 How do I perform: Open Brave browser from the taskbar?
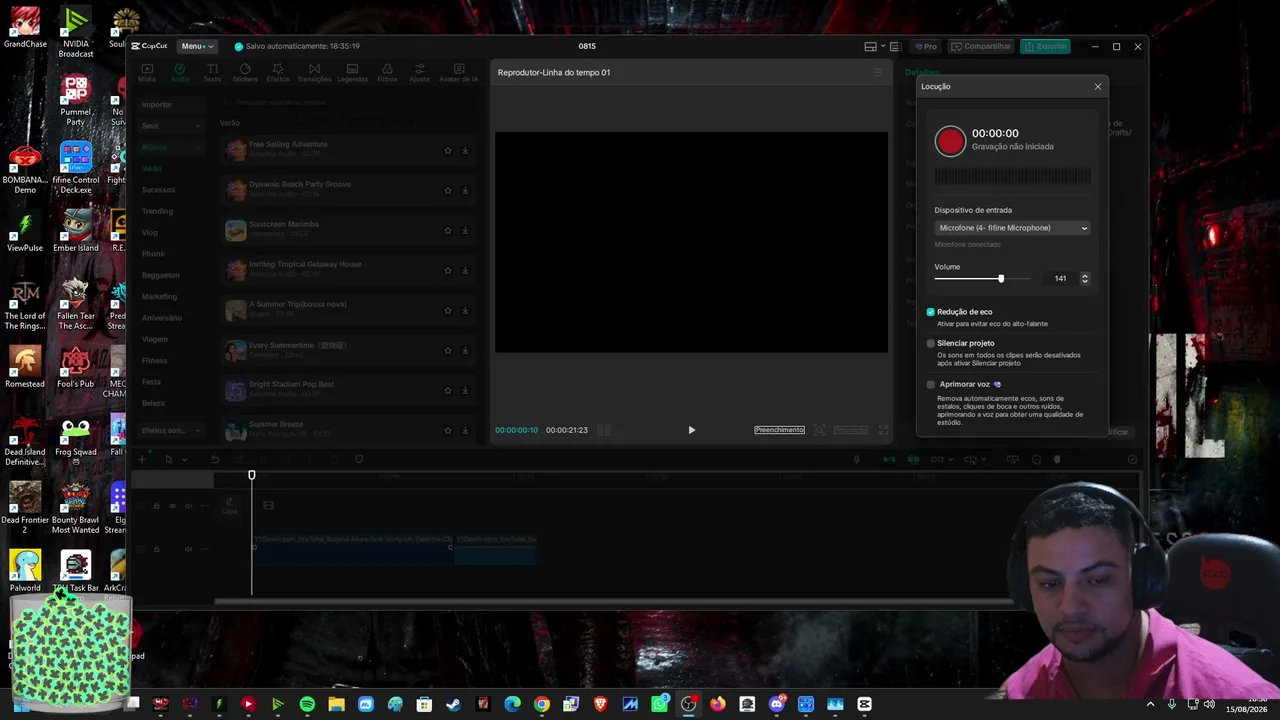coord(600,704)
